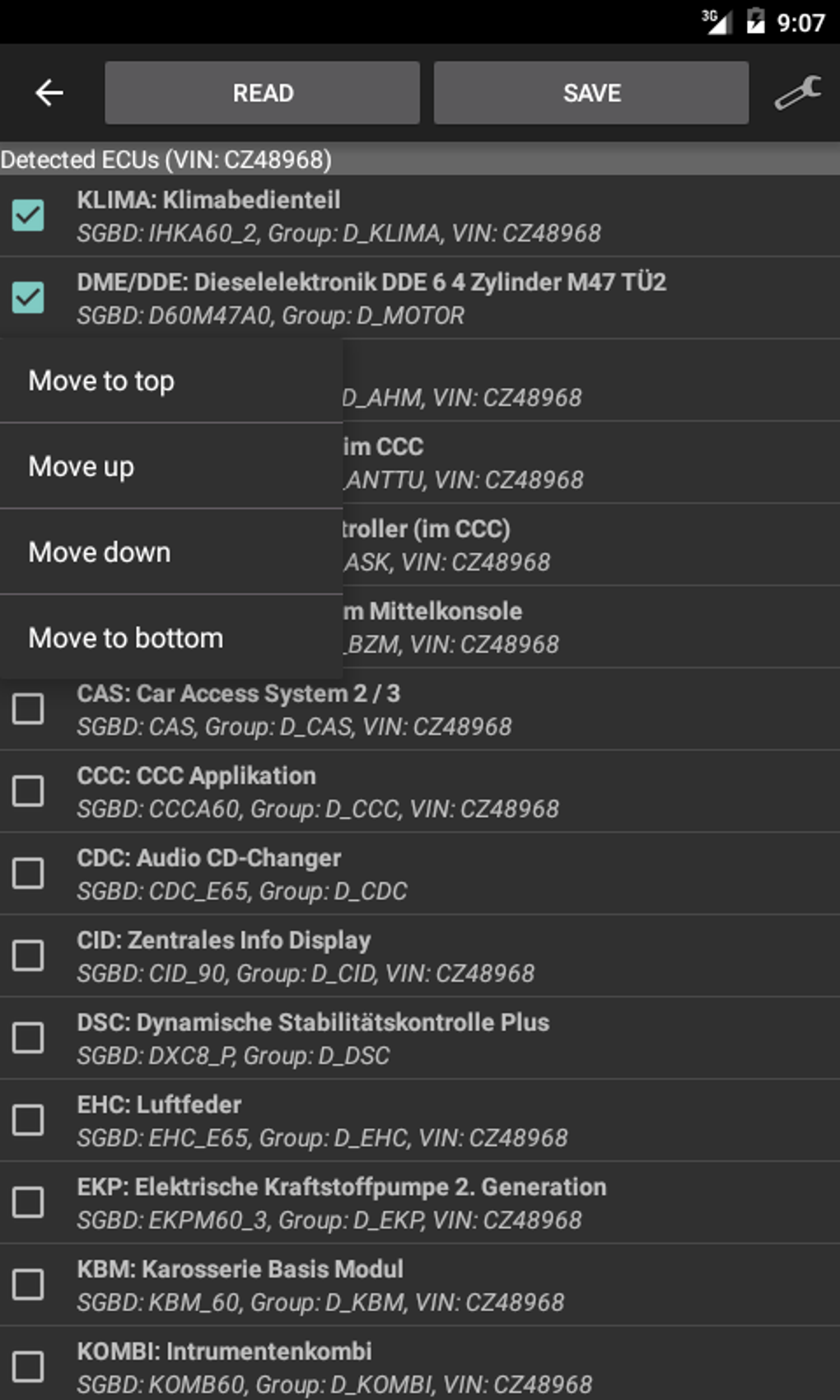Uncheck the KLIMA Klimabedienteil checkbox
Viewport: 840px width, 1400px height.
(x=28, y=216)
